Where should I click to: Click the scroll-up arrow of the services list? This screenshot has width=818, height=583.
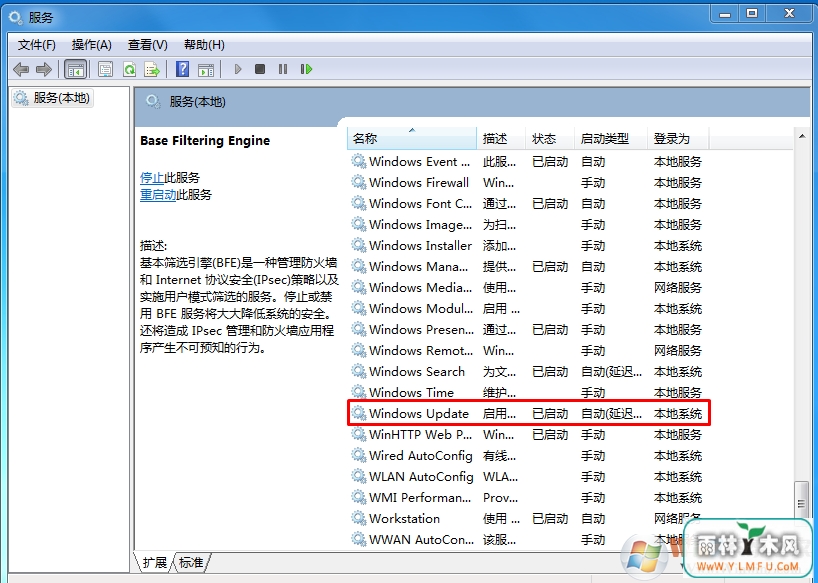[x=802, y=137]
